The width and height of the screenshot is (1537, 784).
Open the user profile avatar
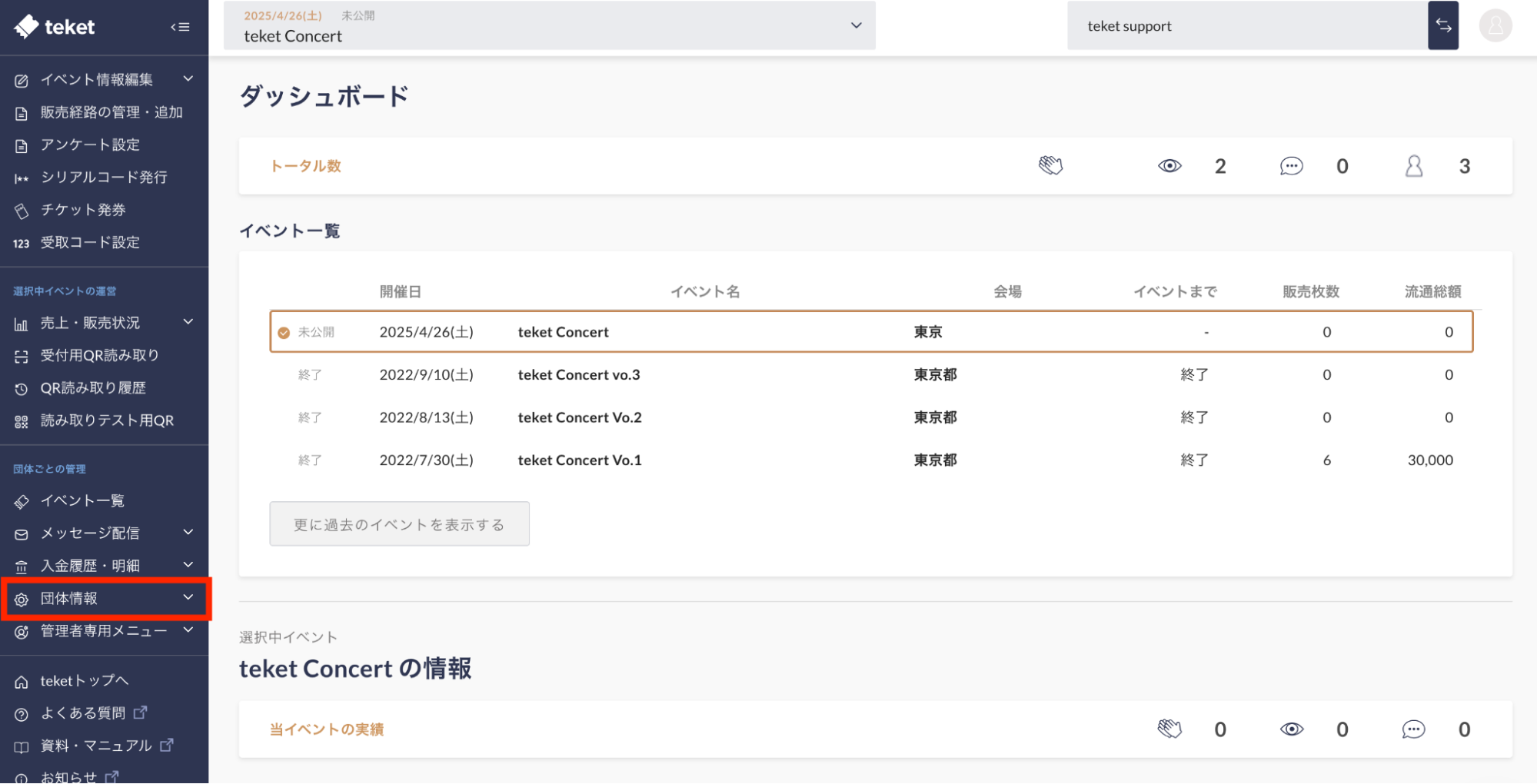(x=1495, y=26)
